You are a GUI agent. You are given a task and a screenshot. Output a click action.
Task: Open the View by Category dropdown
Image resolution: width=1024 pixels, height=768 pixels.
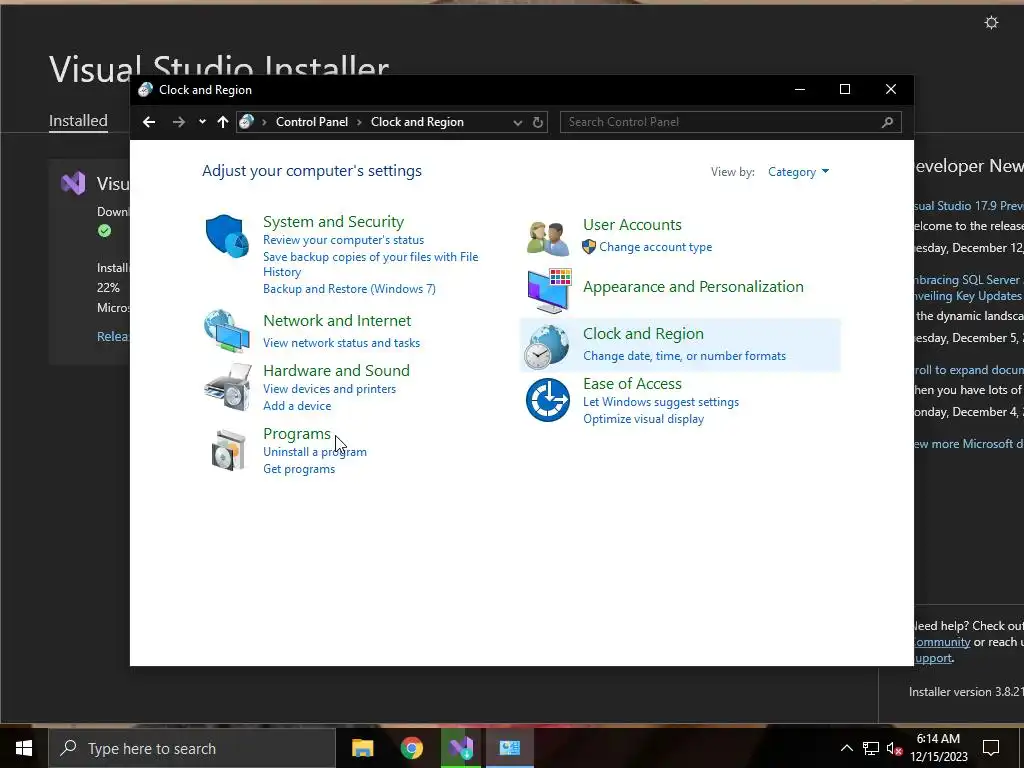(x=798, y=172)
